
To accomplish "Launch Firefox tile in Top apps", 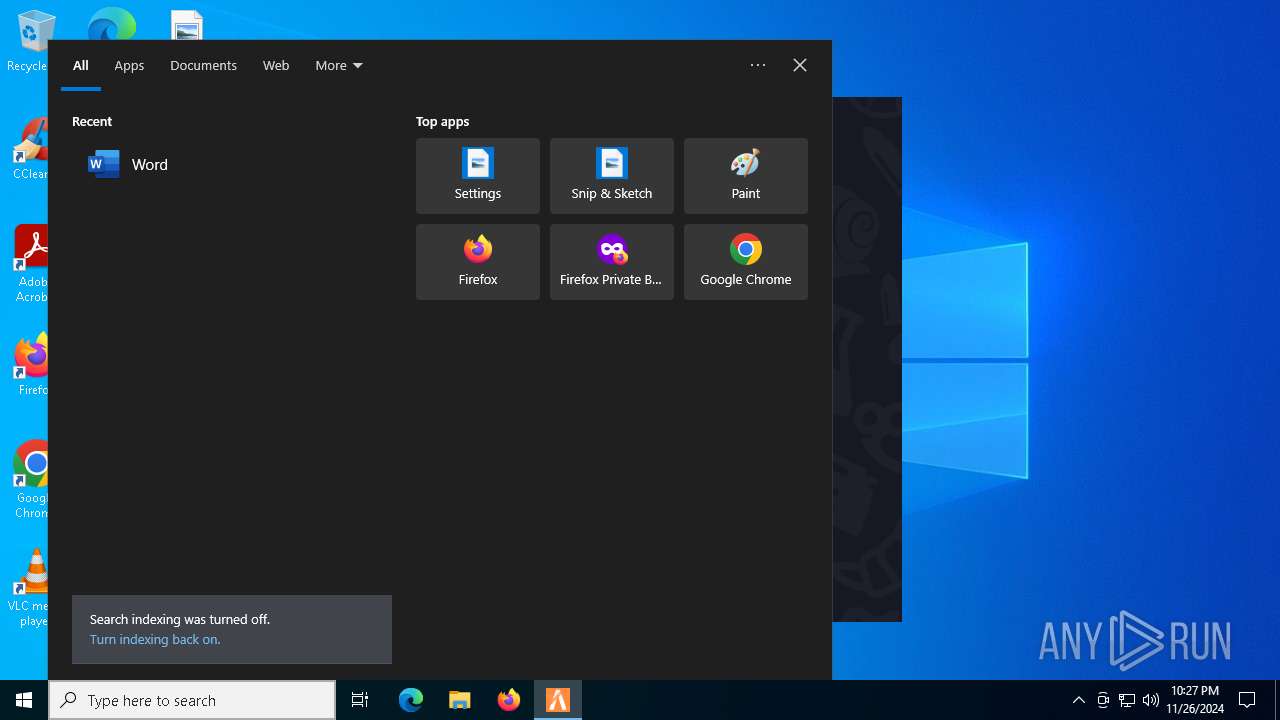I will [x=478, y=262].
